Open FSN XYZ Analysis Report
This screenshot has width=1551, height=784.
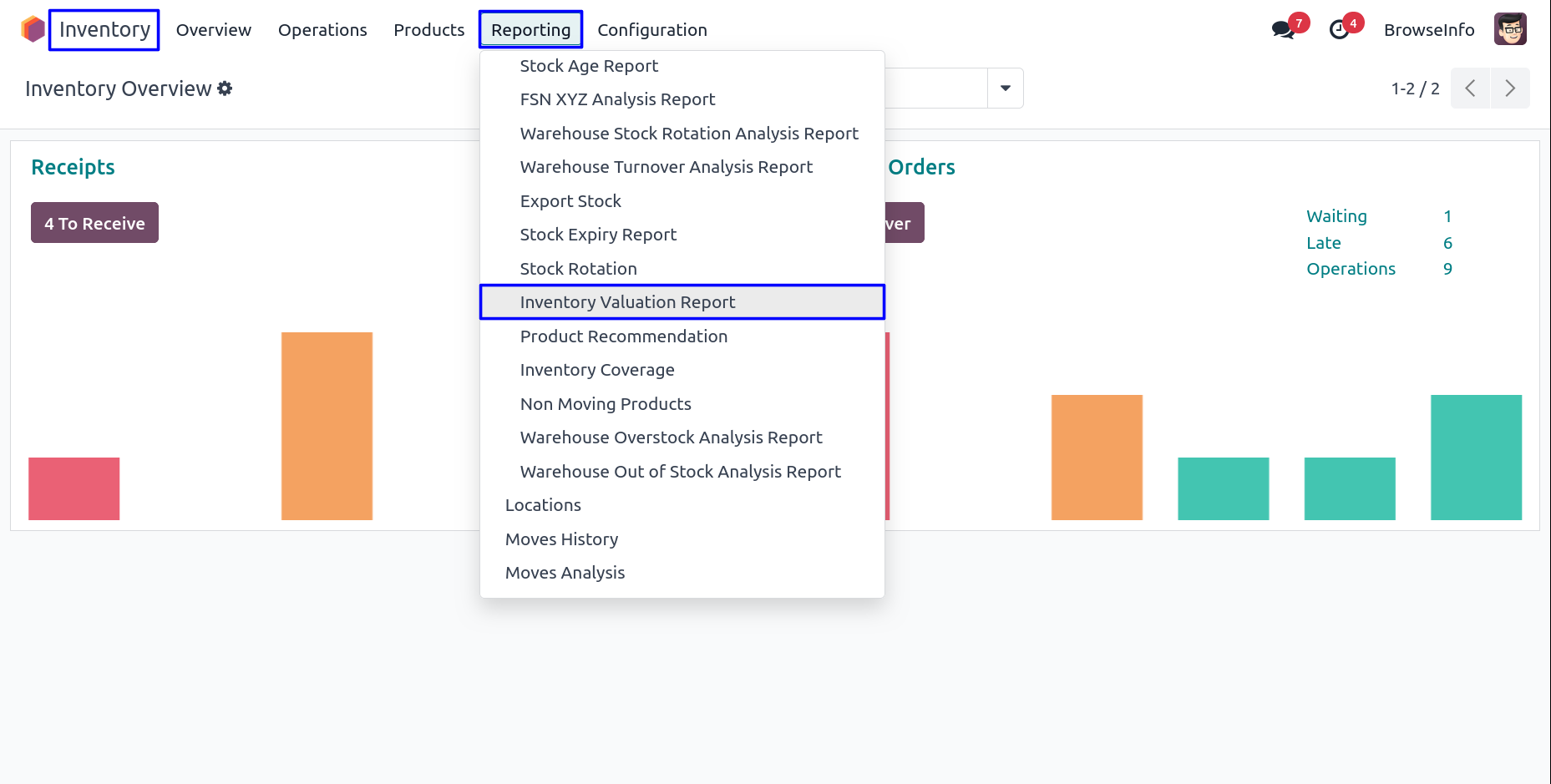[x=617, y=99]
